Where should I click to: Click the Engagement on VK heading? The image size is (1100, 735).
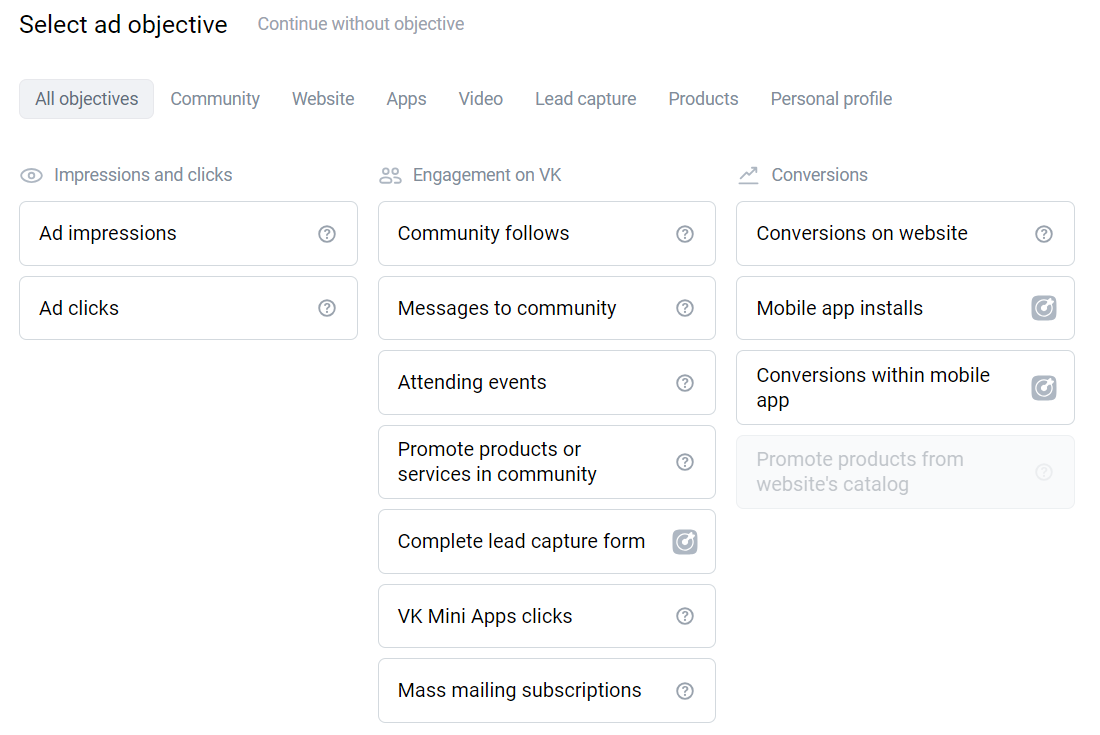pos(487,175)
